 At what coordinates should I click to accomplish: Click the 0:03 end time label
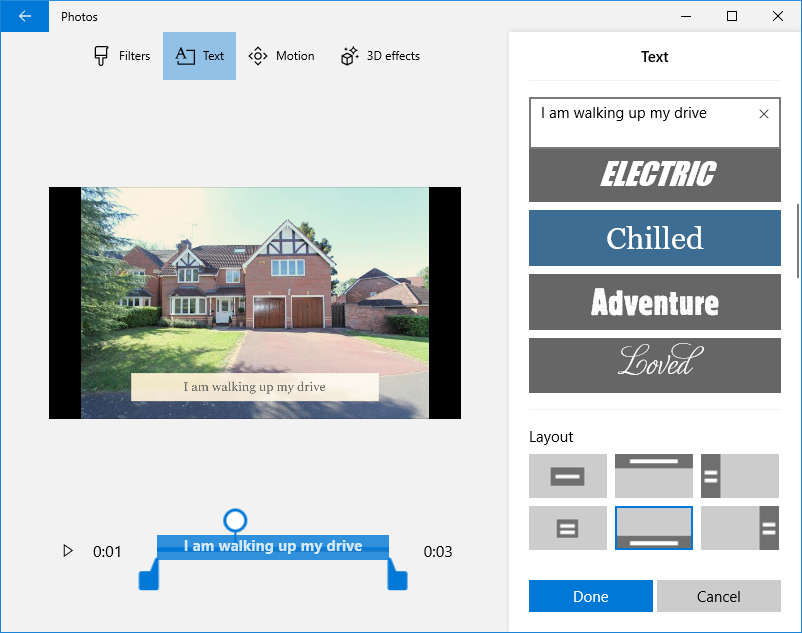tap(438, 552)
